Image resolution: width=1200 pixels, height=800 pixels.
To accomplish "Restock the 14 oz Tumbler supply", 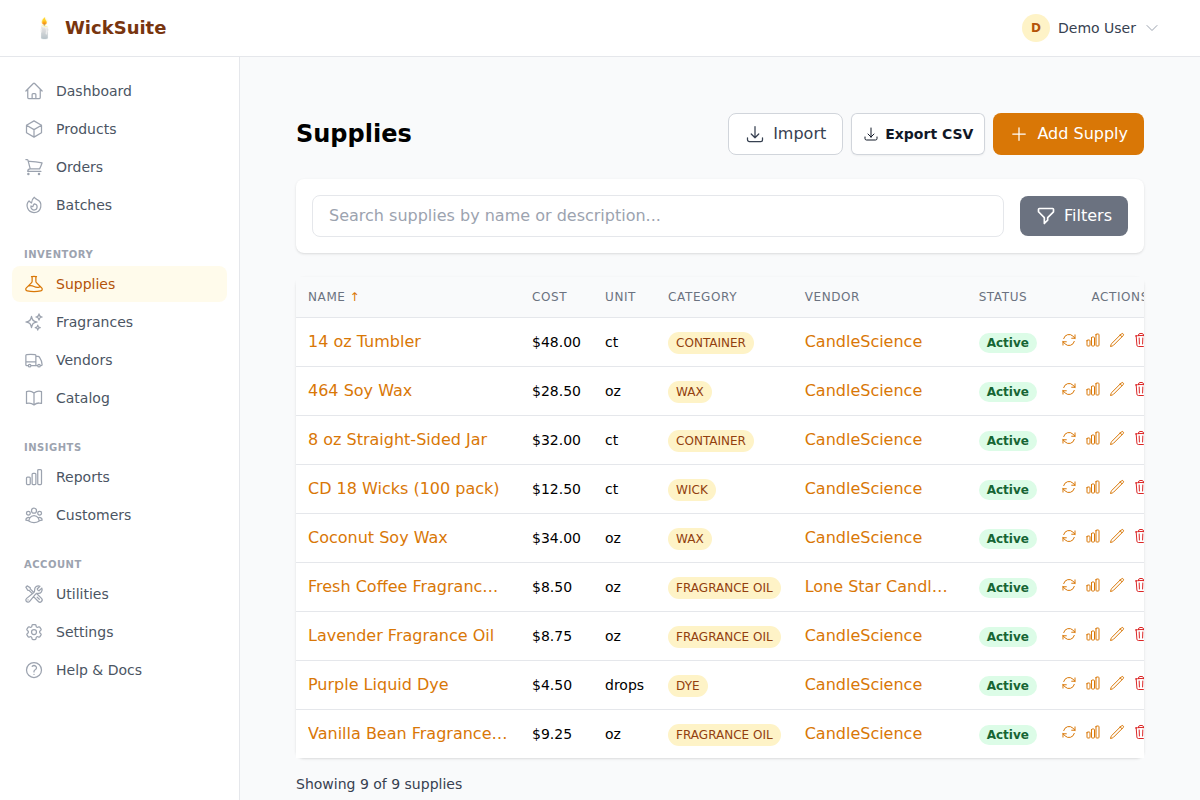I will (1069, 340).
